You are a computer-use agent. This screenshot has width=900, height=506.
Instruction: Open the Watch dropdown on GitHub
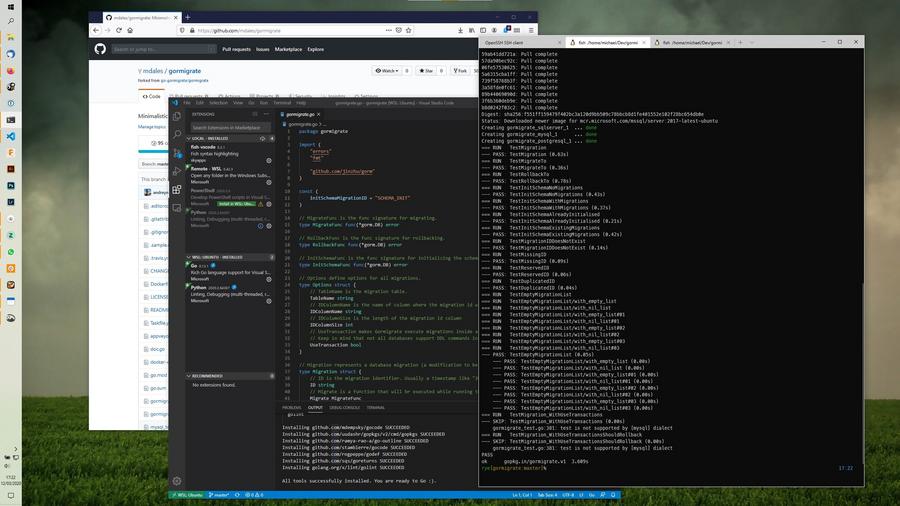[387, 71]
